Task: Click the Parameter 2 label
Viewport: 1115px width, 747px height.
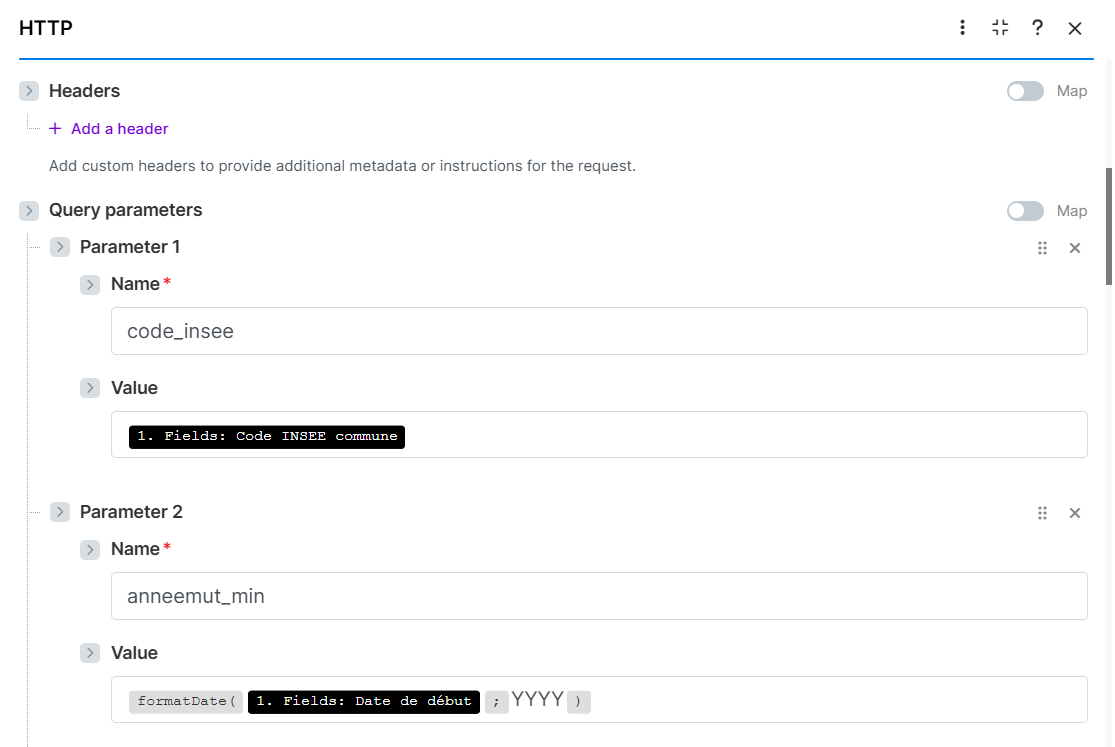Action: (x=131, y=512)
